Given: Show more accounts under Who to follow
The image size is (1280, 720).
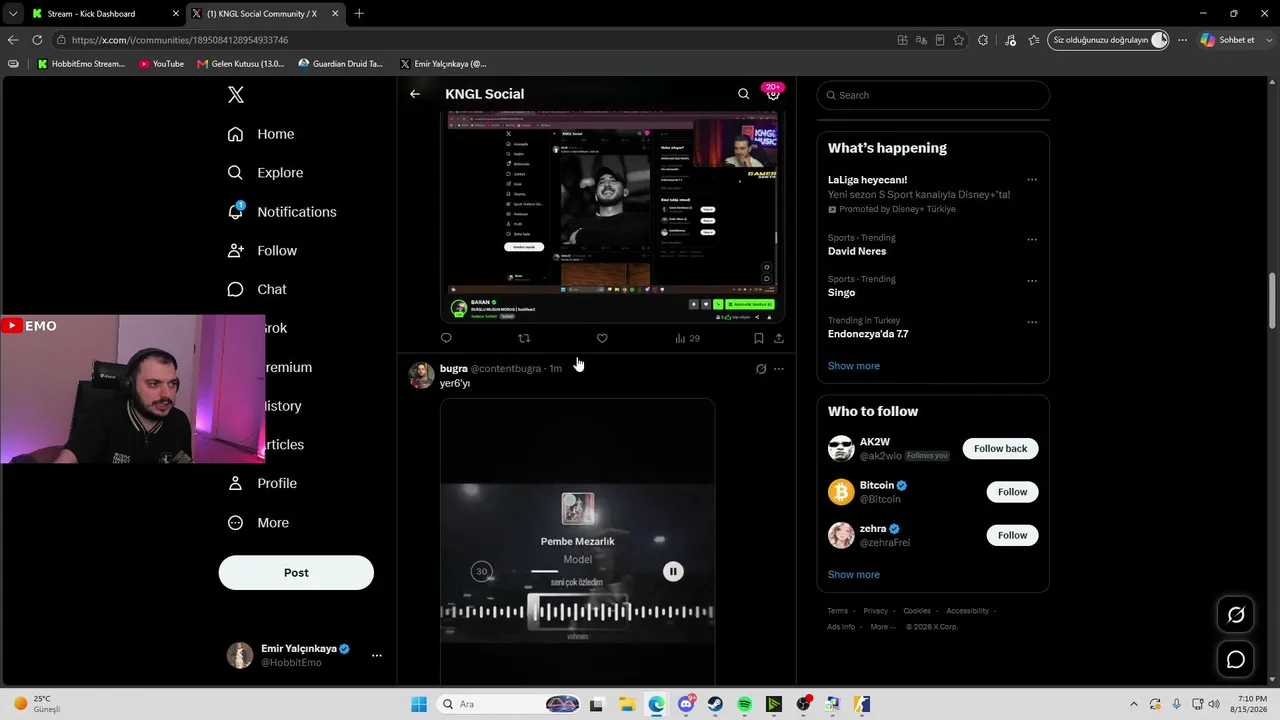Looking at the screenshot, I should (x=854, y=575).
